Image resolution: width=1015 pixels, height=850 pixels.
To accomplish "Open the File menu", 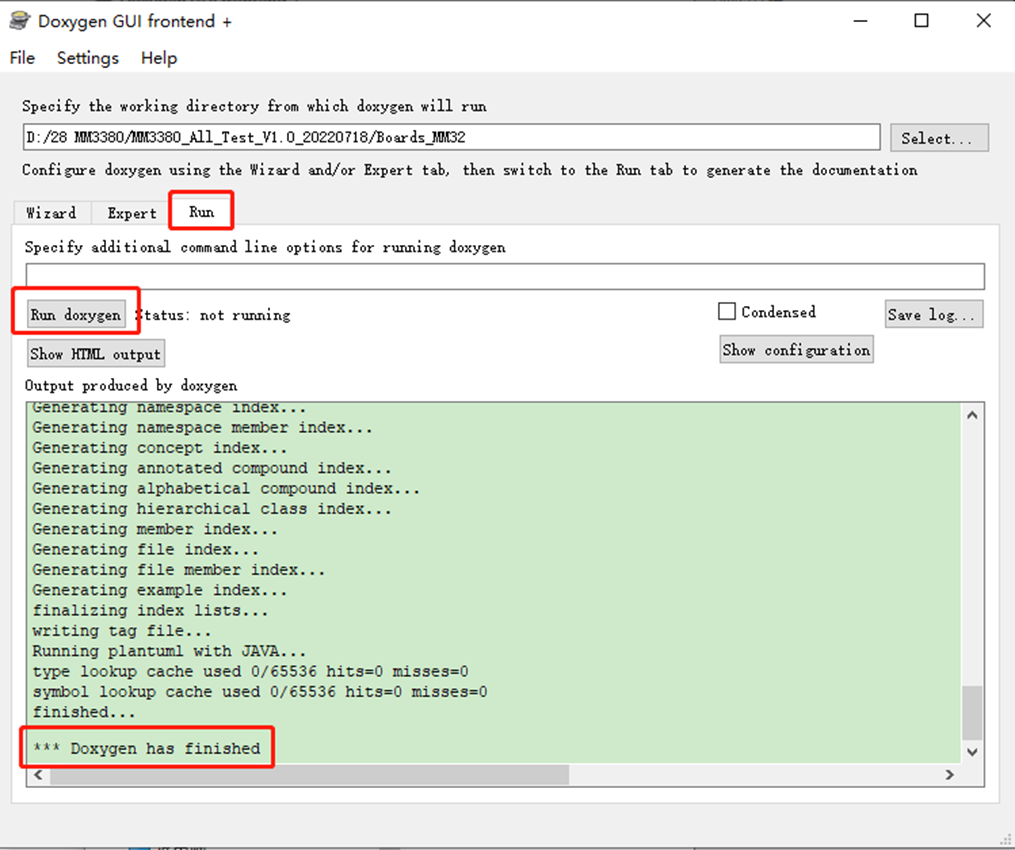I will click(22, 58).
